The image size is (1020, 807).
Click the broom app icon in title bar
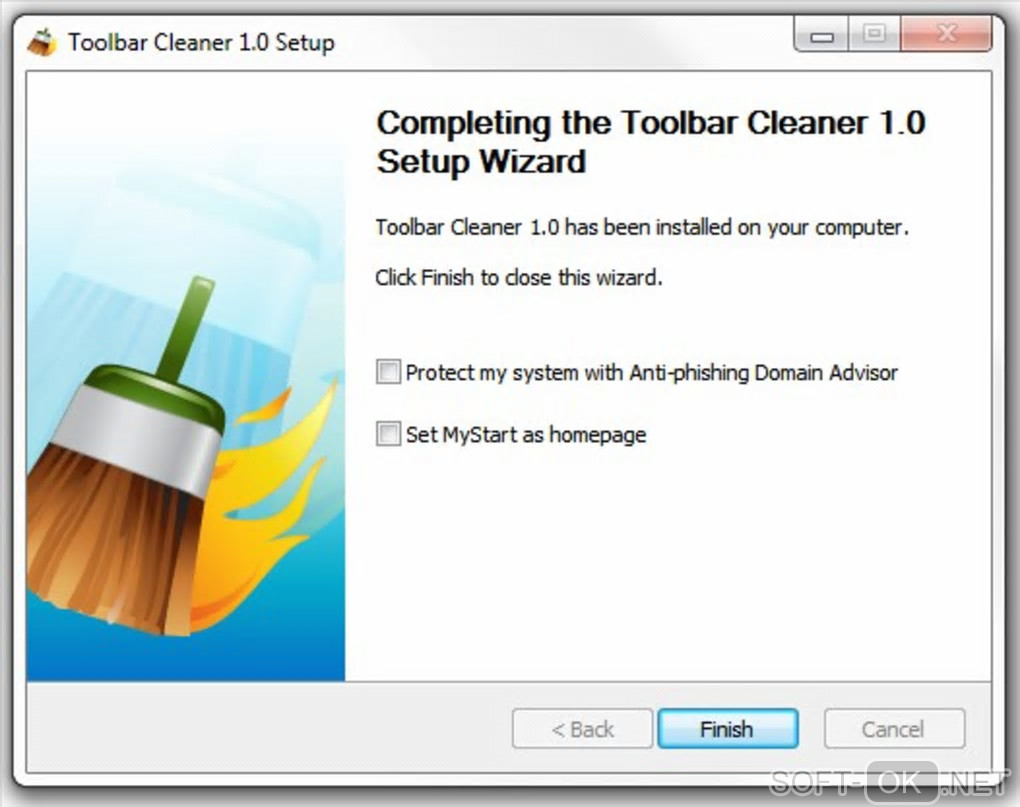click(41, 42)
